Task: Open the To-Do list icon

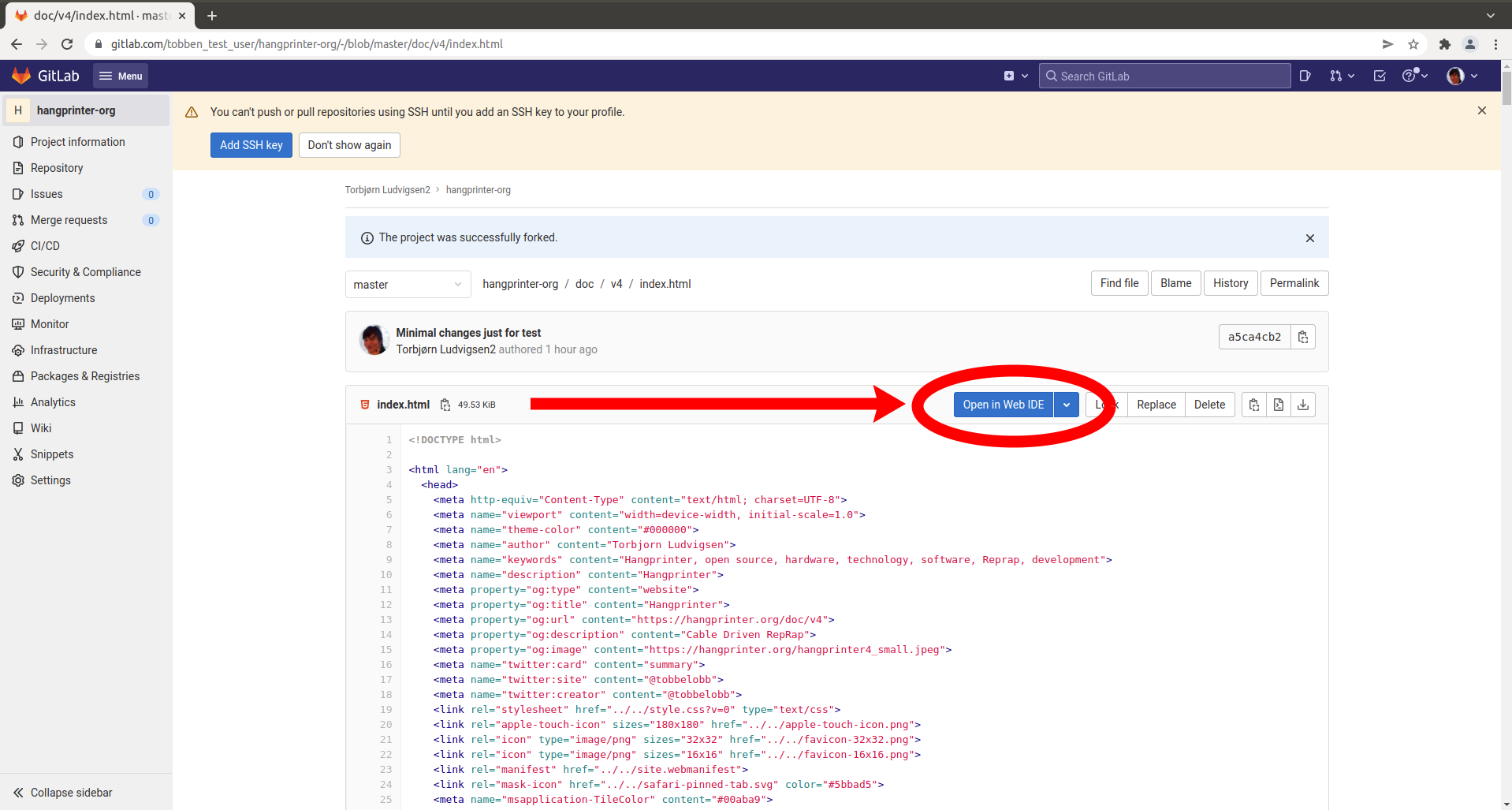Action: pyautogui.click(x=1380, y=76)
